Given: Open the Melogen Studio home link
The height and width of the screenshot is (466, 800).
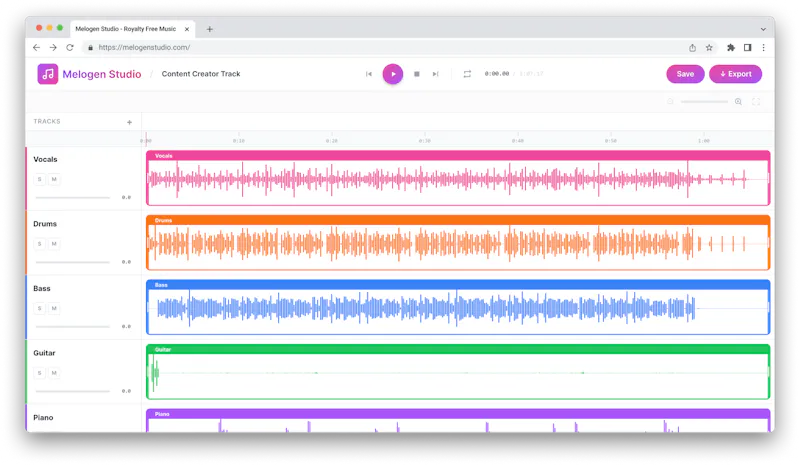Looking at the screenshot, I should 102,74.
